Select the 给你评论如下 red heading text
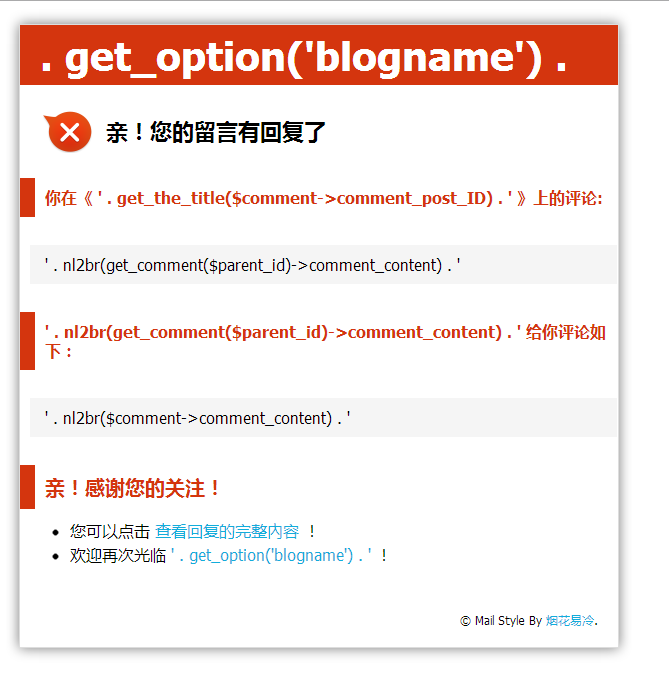 pos(566,332)
